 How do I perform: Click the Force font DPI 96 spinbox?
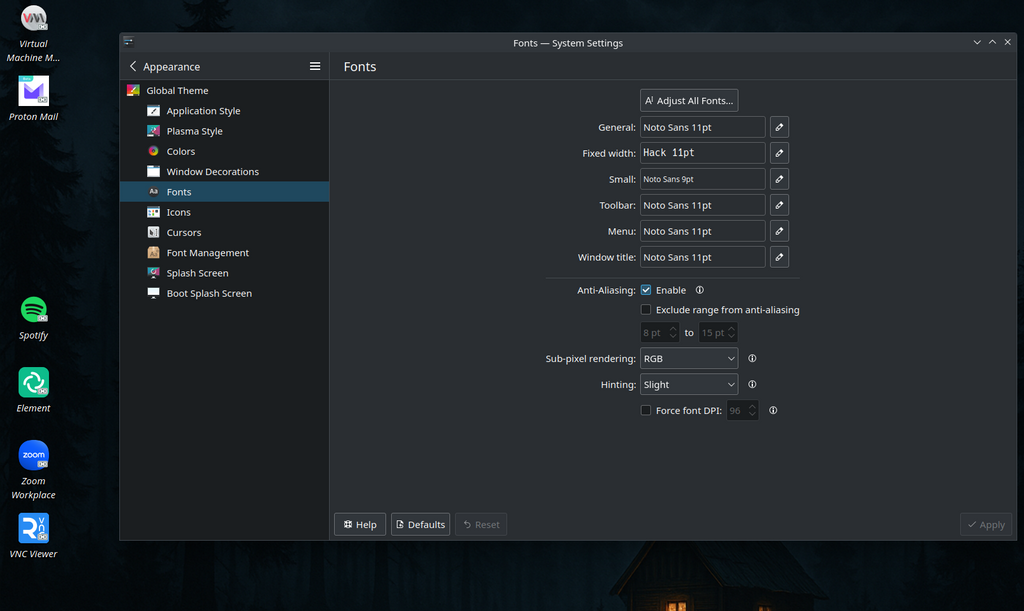743,411
